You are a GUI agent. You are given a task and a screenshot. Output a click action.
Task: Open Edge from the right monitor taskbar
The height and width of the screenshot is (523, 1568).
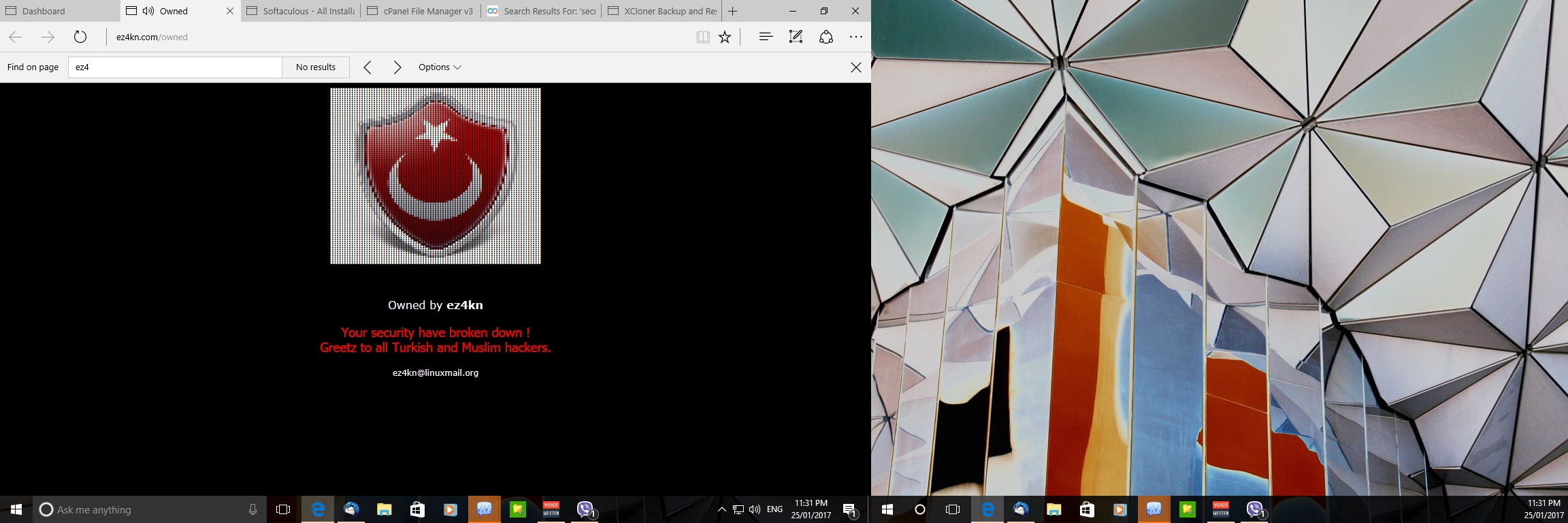pyautogui.click(x=987, y=509)
